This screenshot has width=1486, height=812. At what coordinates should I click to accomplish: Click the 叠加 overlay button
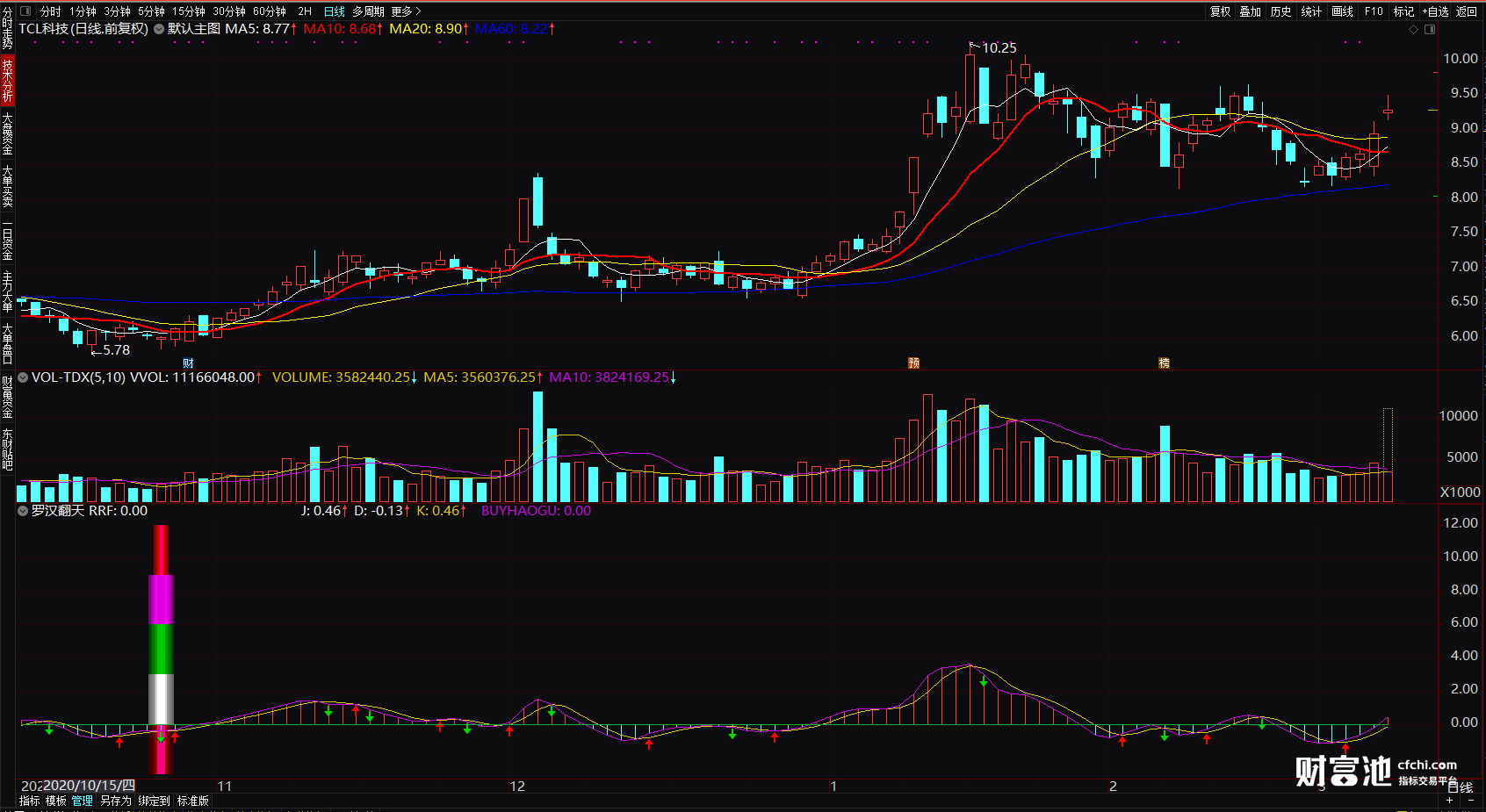[x=1250, y=11]
